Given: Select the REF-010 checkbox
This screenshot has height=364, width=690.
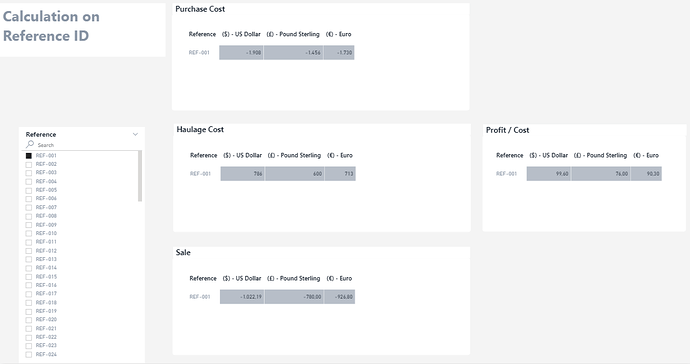Looking at the screenshot, I should tap(29, 233).
